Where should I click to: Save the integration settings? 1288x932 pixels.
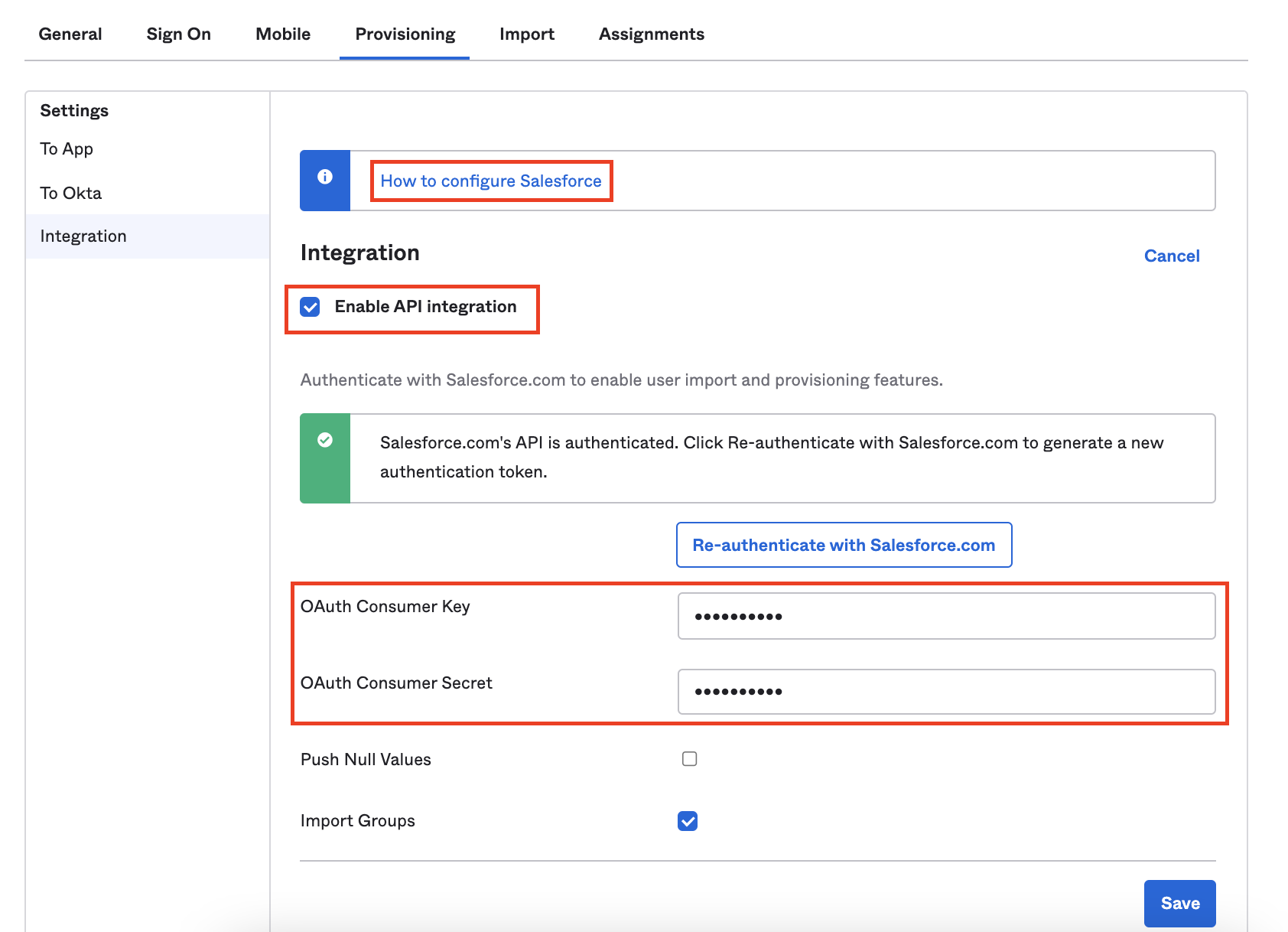pyautogui.click(x=1179, y=903)
